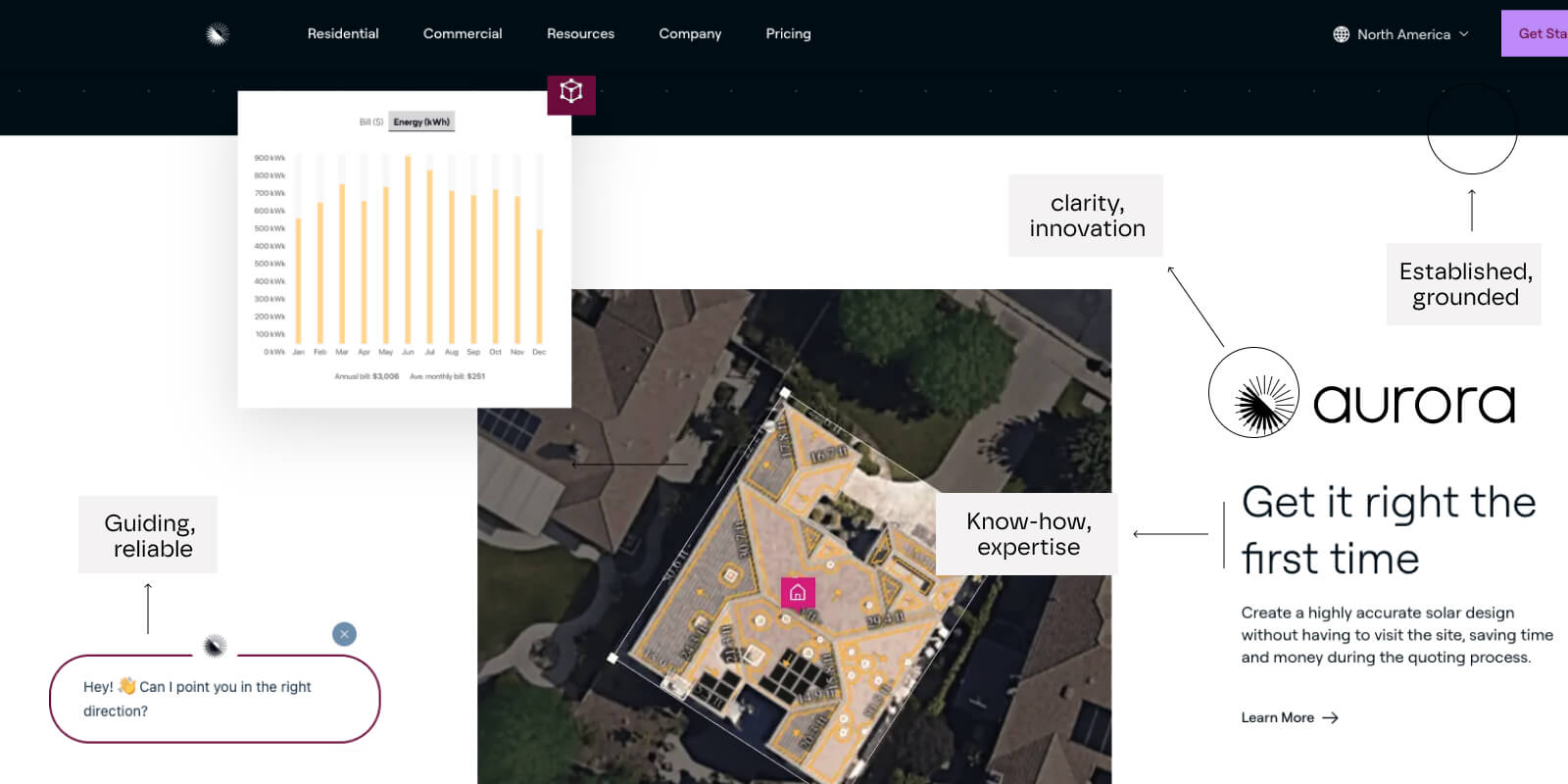Click the globe region icon
1568x784 pixels.
pyautogui.click(x=1341, y=34)
